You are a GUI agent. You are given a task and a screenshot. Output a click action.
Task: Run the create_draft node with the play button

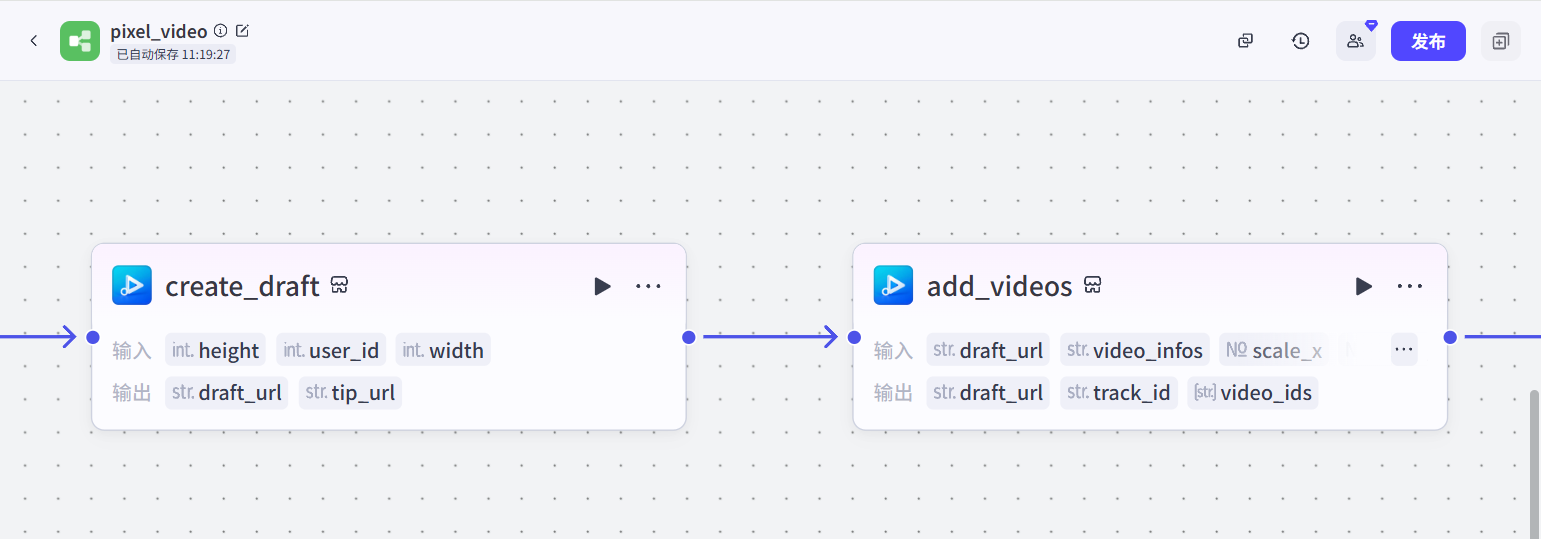(x=602, y=286)
